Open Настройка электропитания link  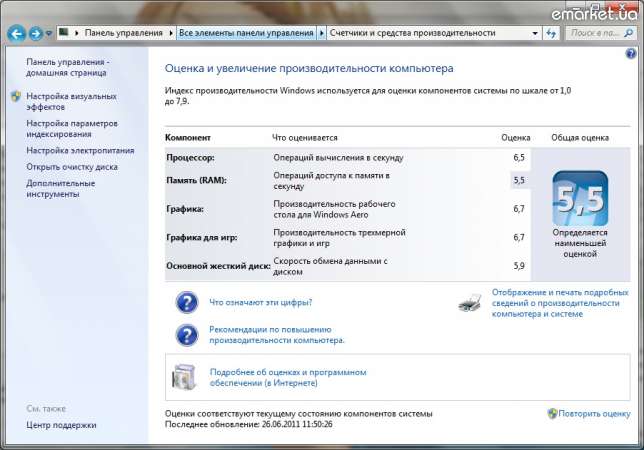pyautogui.click(x=80, y=151)
